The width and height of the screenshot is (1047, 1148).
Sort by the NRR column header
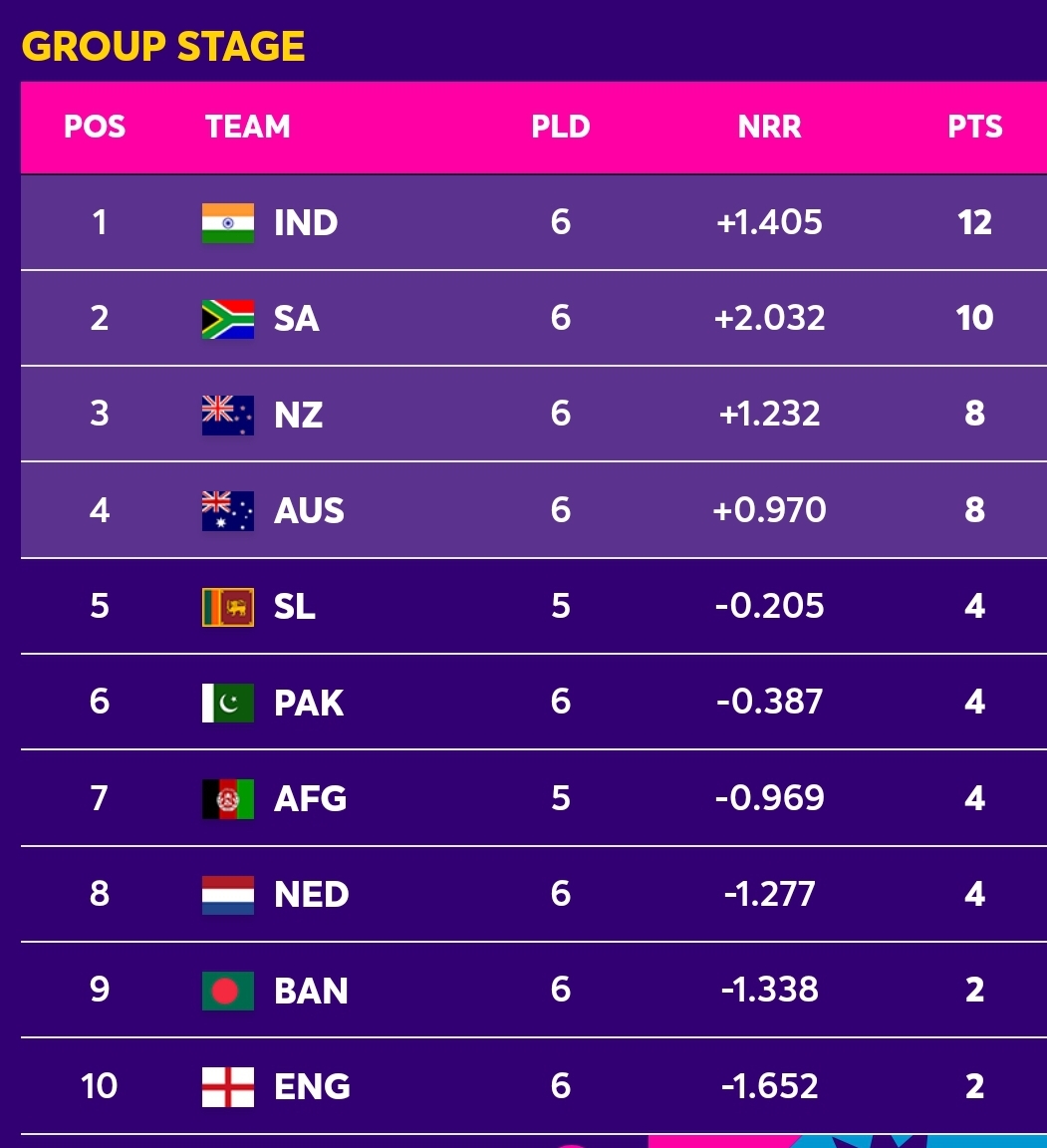769,127
